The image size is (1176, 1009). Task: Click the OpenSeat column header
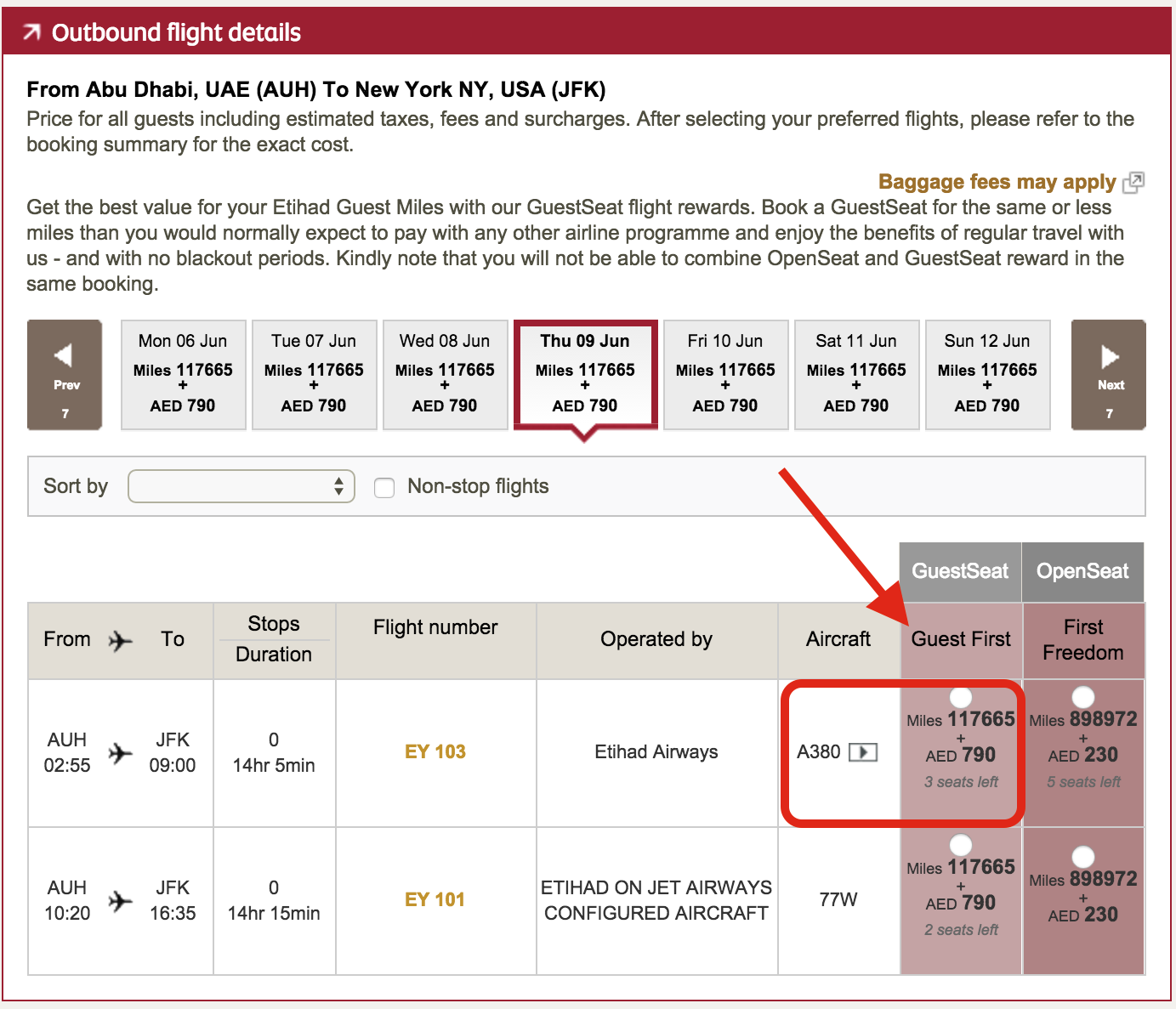(x=1083, y=571)
